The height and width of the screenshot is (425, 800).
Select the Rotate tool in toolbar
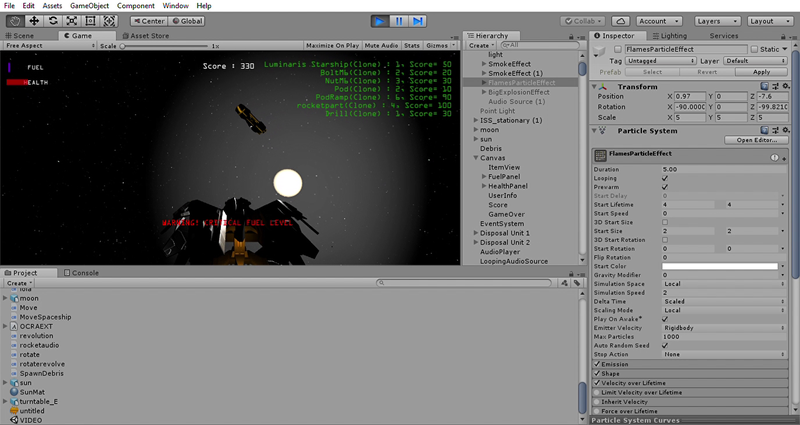53,20
